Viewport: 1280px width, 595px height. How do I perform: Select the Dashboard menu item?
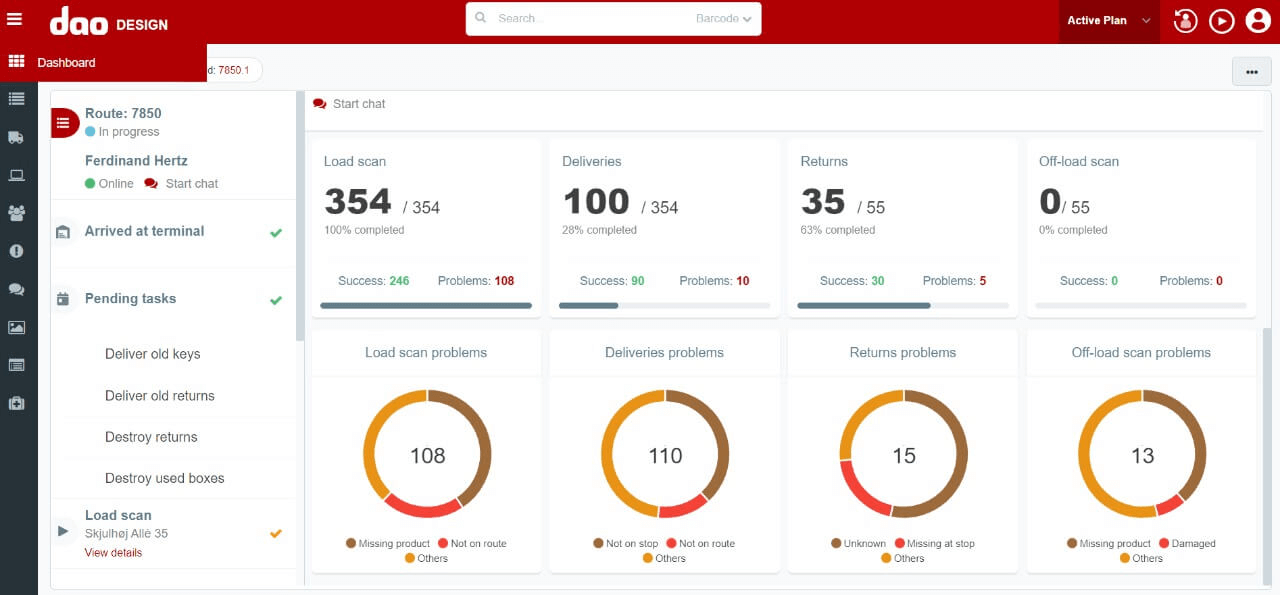click(66, 62)
